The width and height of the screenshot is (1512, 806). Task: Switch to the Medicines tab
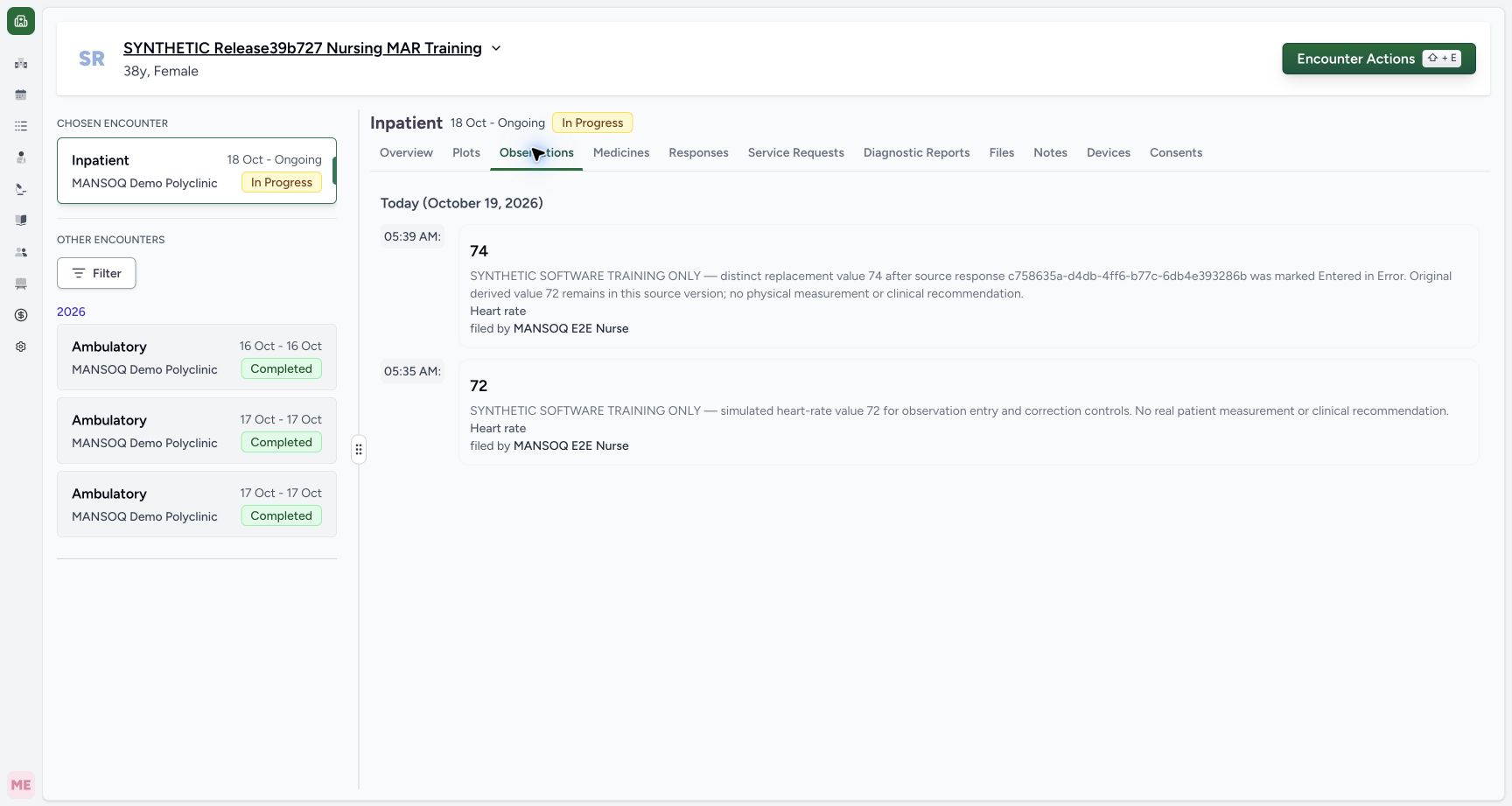click(x=621, y=152)
